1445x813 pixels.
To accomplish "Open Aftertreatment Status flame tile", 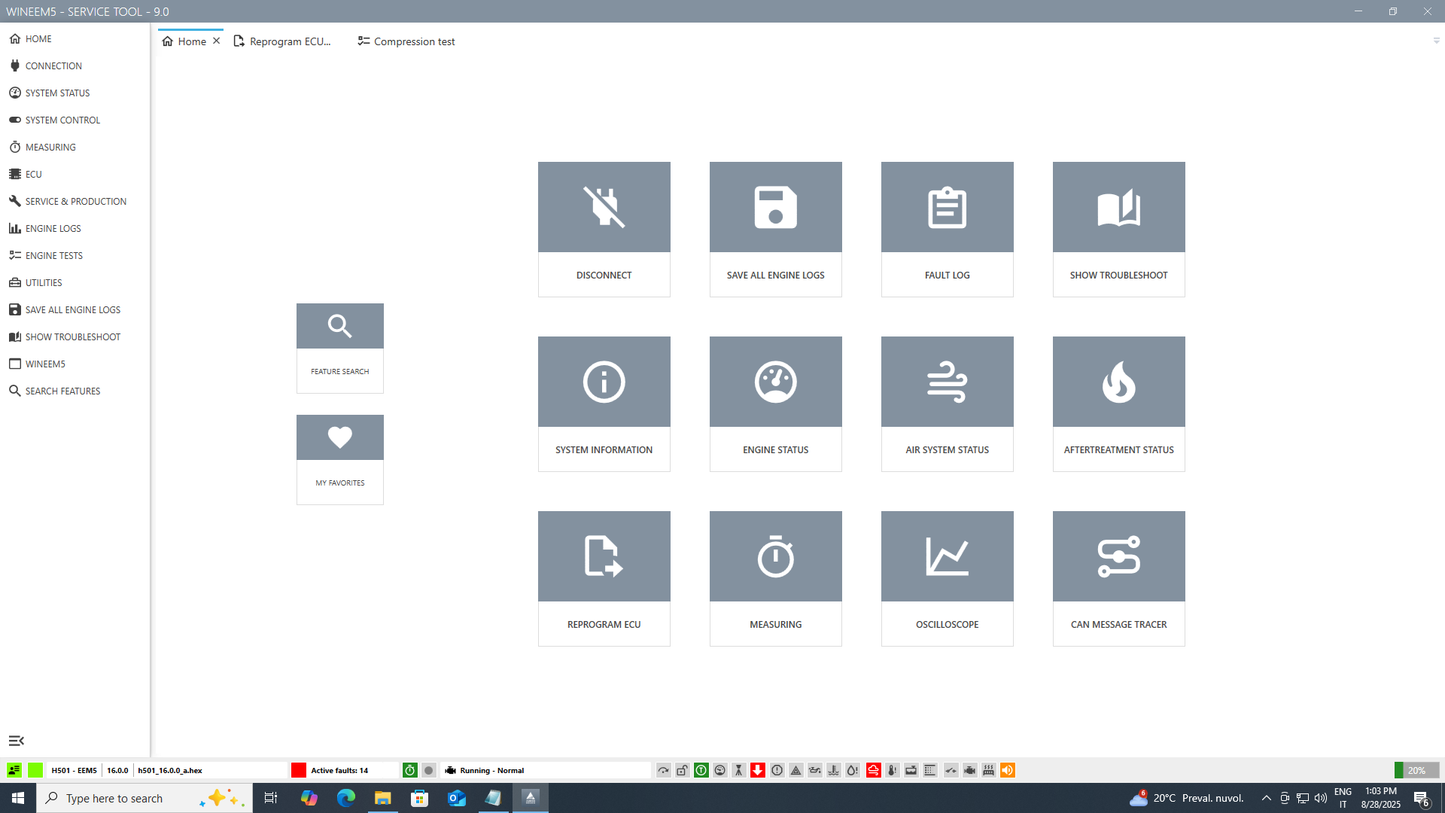I will 1118,383.
